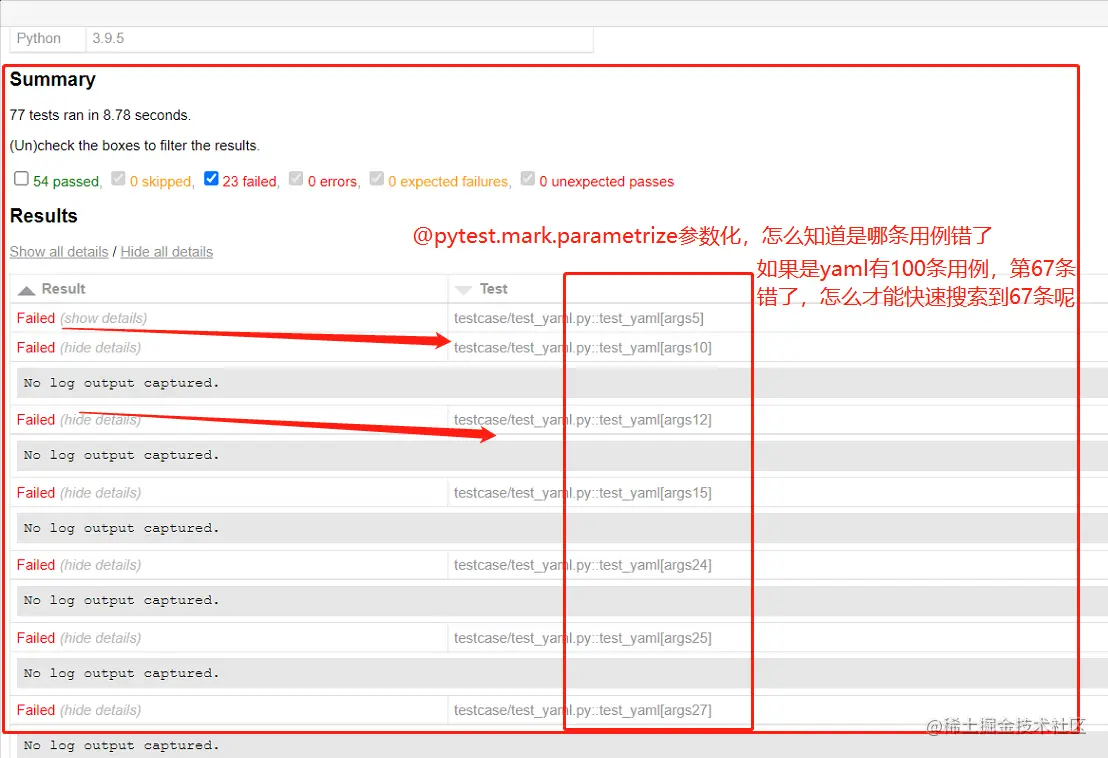Image resolution: width=1108 pixels, height=758 pixels.
Task: Select test name test_yaml[args27]
Action: 582,710
